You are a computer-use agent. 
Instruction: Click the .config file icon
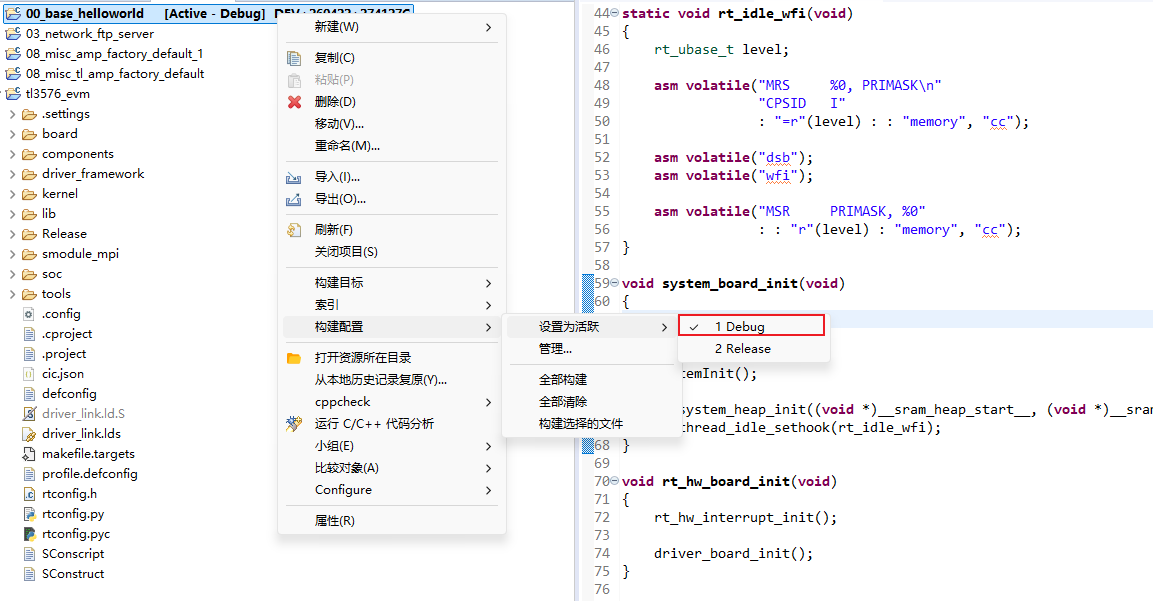pos(29,314)
